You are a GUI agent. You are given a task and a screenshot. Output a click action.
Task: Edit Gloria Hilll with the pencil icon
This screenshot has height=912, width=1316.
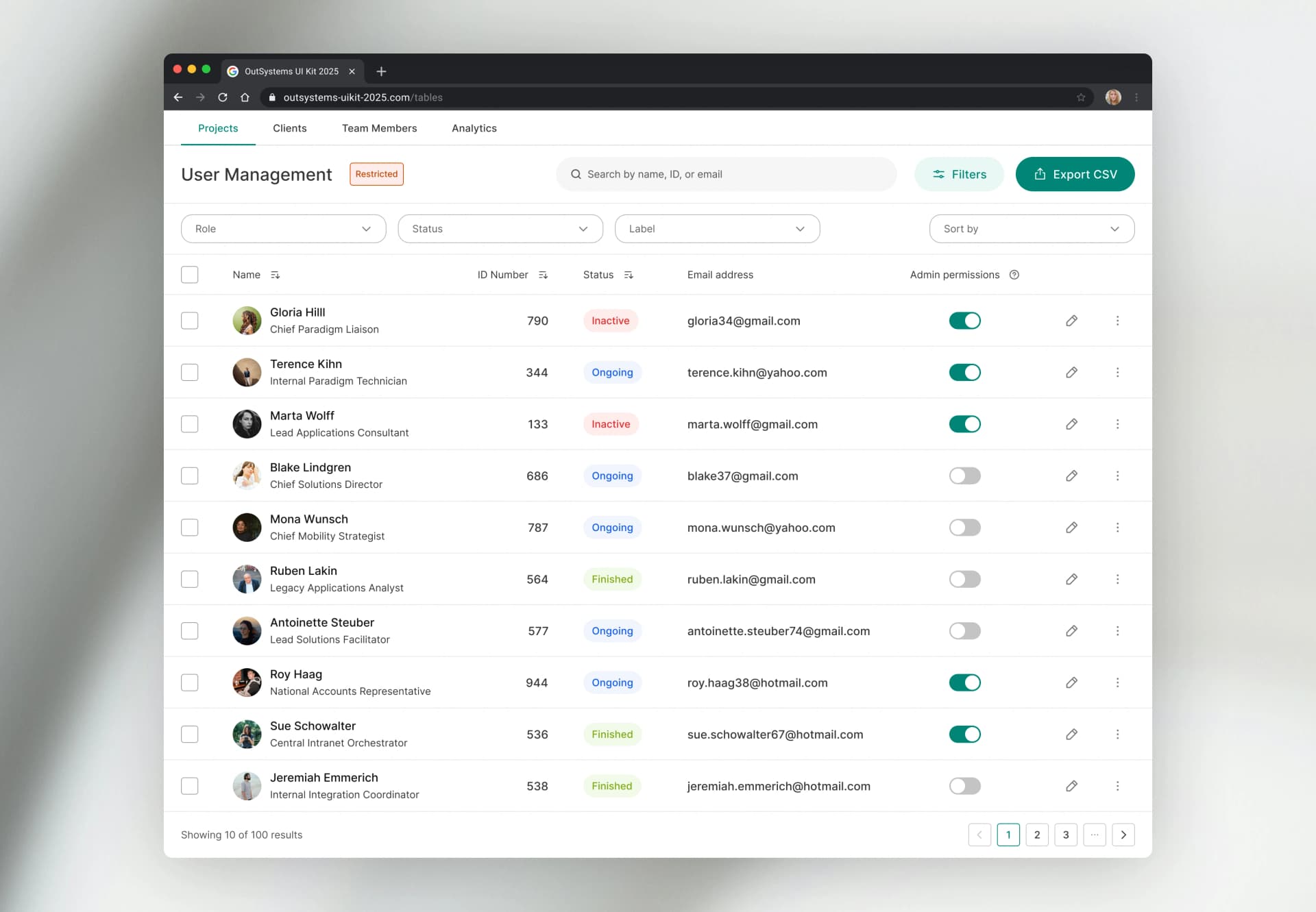[1072, 321]
